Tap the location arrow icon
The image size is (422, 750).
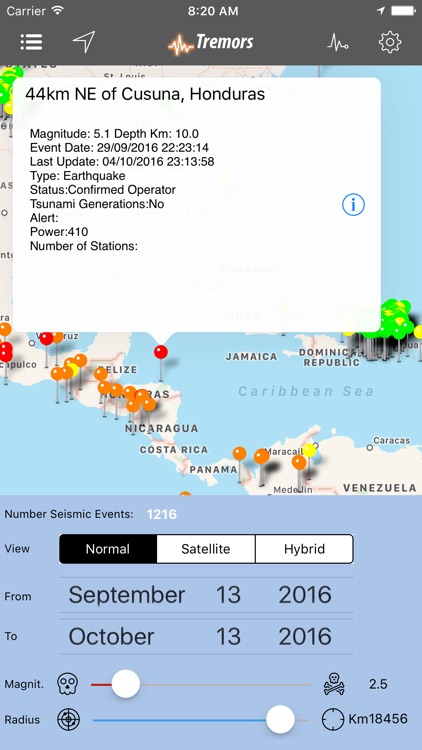[84, 42]
